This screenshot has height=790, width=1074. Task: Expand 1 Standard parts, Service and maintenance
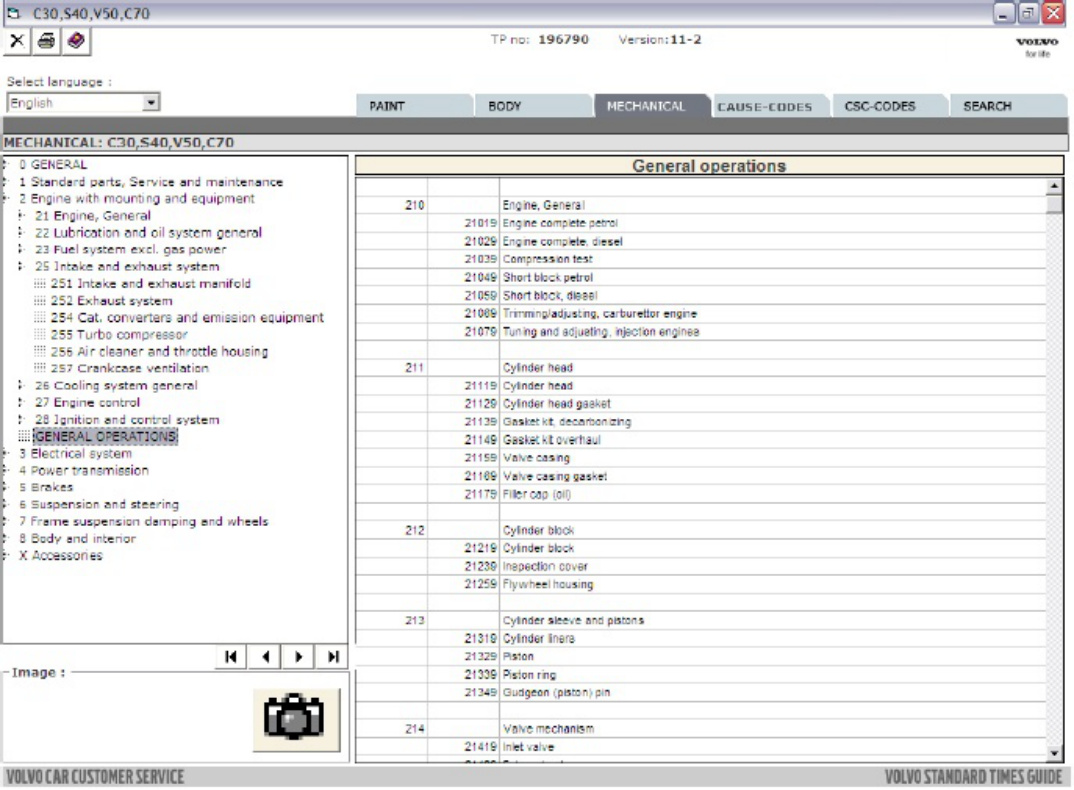click(6, 182)
